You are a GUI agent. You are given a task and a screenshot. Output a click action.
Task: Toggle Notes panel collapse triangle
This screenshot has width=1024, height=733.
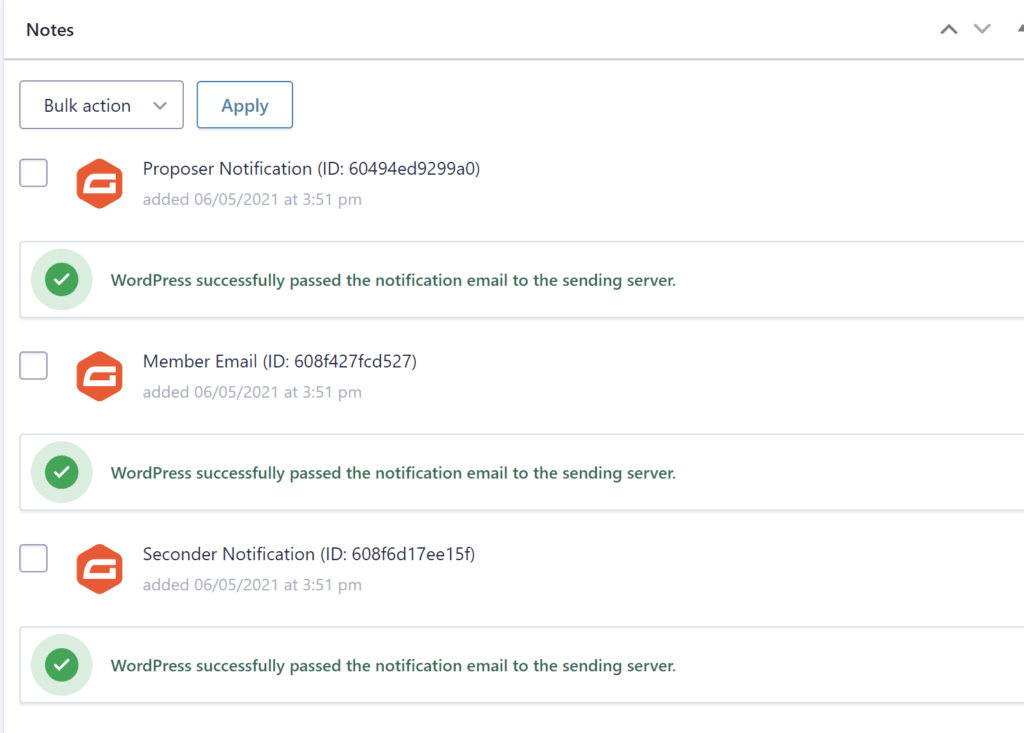1020,29
